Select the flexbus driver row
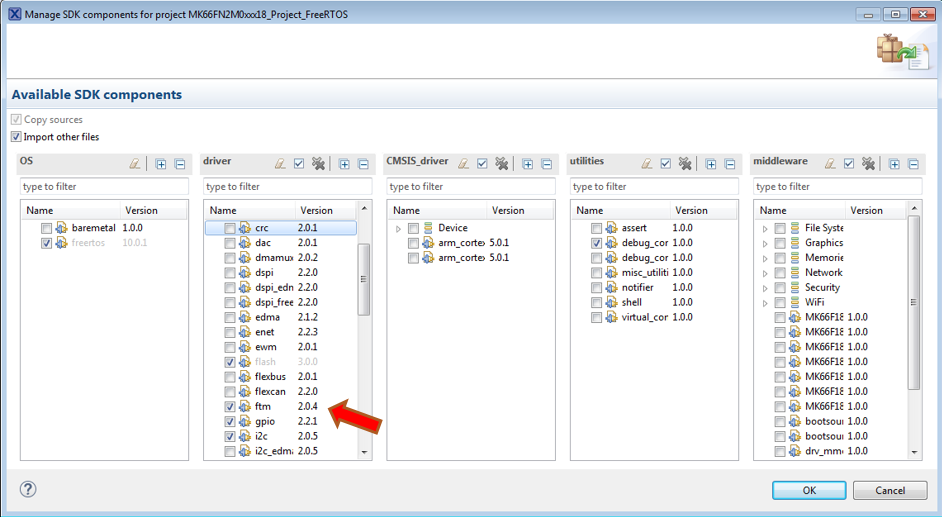The image size is (942, 517). pyautogui.click(x=281, y=377)
